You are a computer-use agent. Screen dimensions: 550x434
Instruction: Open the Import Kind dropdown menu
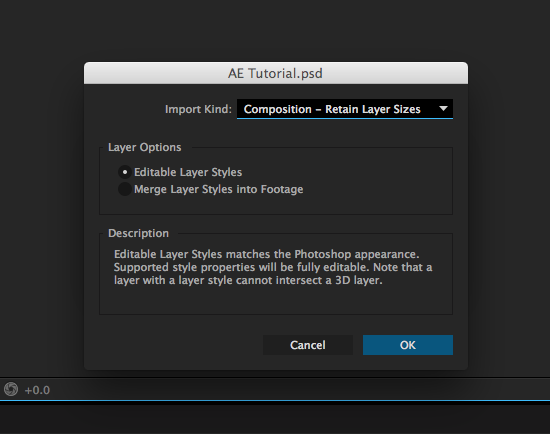(x=345, y=109)
